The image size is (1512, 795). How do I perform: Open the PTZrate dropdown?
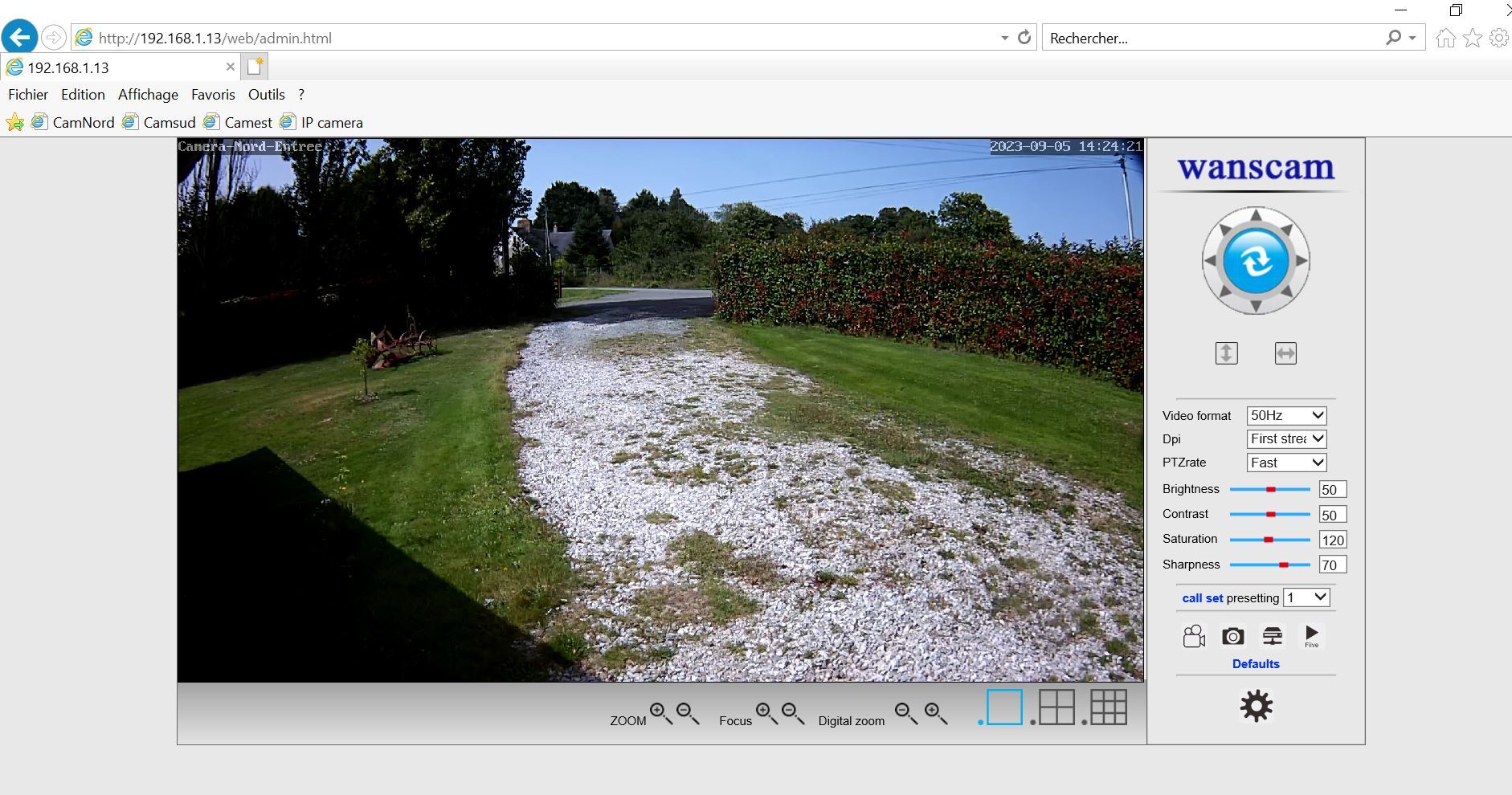click(1286, 463)
